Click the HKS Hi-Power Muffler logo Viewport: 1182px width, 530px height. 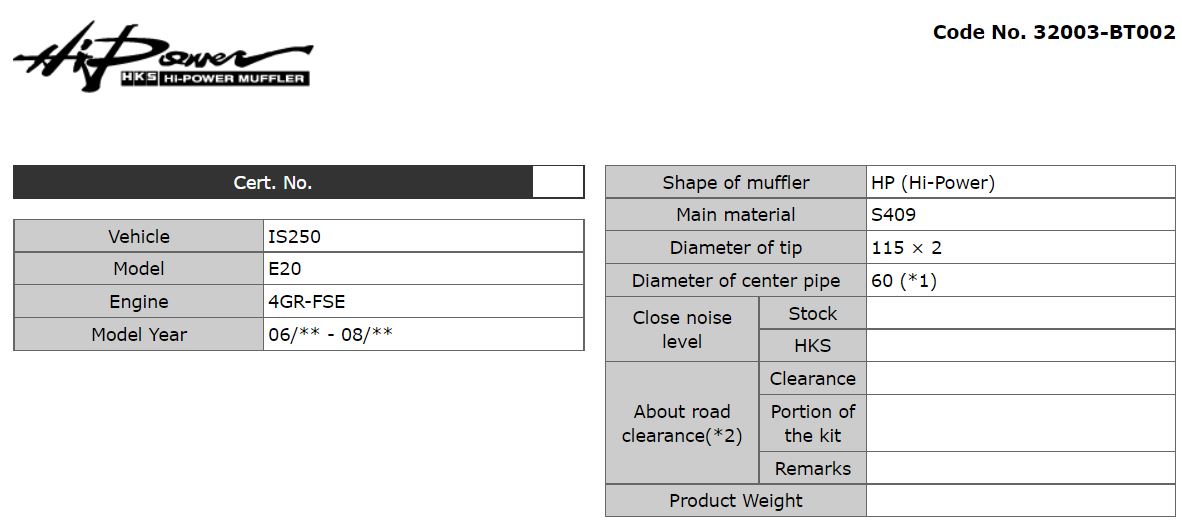(x=163, y=57)
